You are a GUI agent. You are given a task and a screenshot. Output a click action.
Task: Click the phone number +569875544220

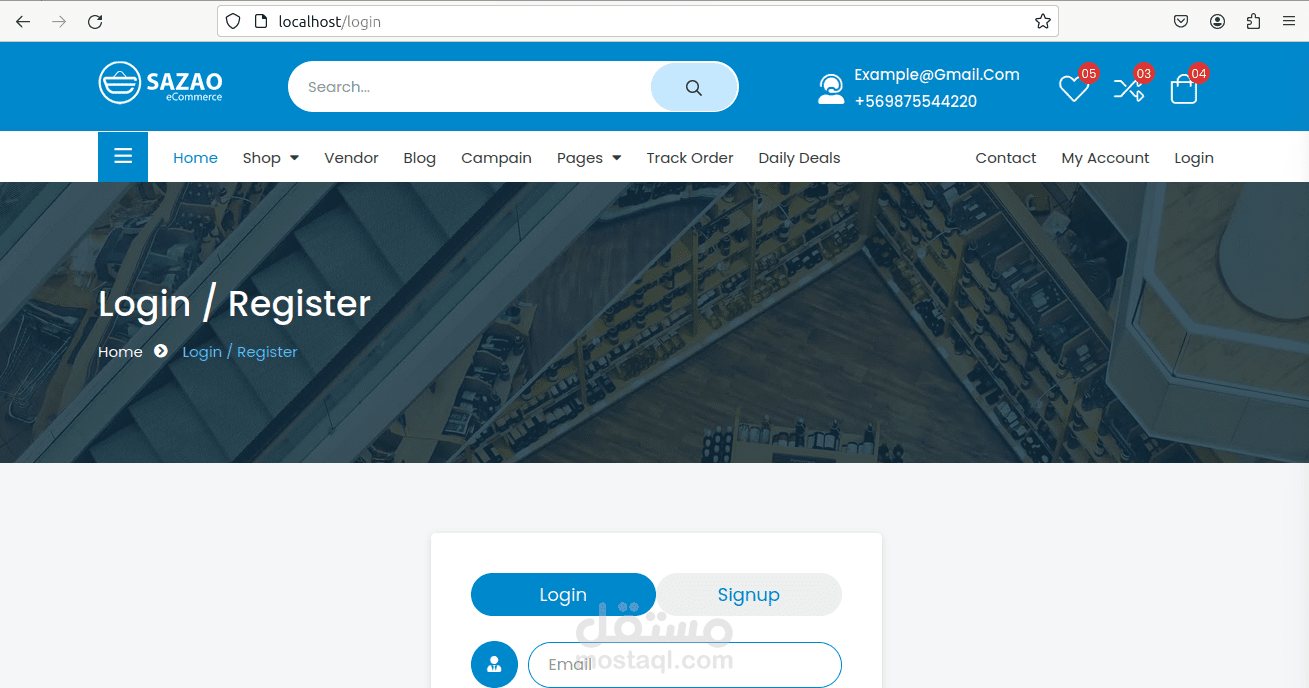click(916, 101)
